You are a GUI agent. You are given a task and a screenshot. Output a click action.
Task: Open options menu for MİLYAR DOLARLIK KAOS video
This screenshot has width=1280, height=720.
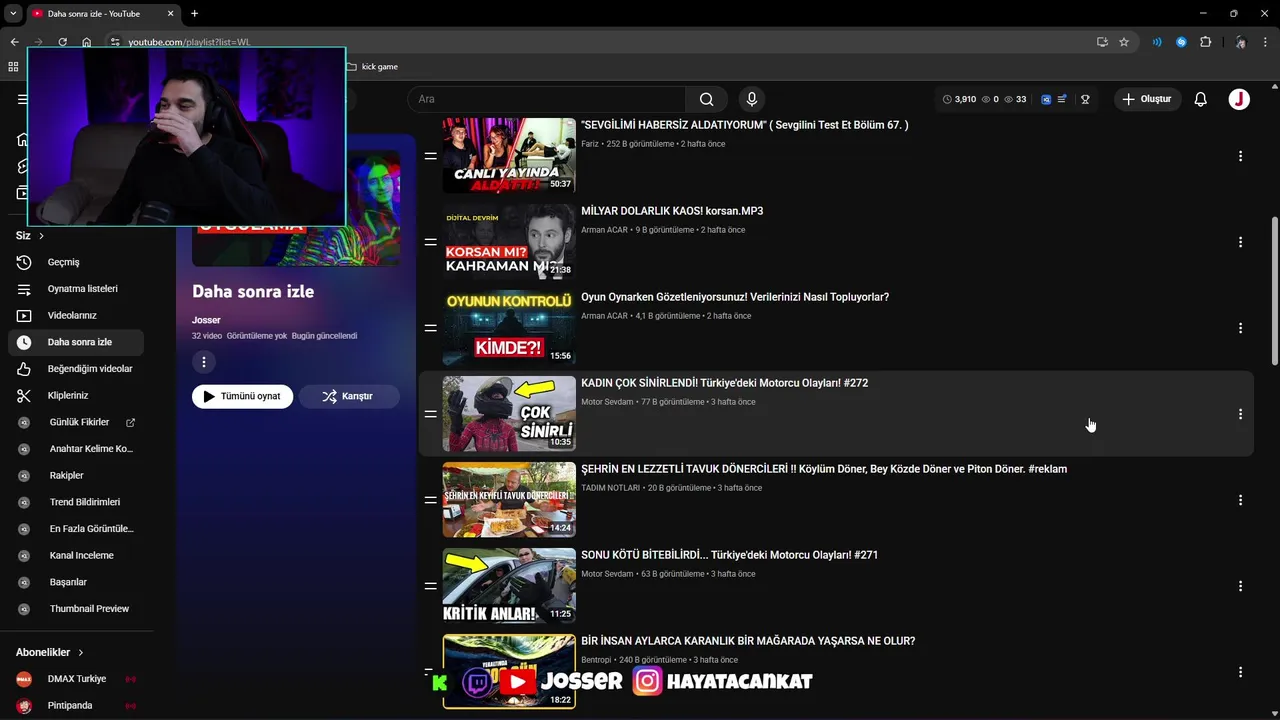click(1240, 242)
